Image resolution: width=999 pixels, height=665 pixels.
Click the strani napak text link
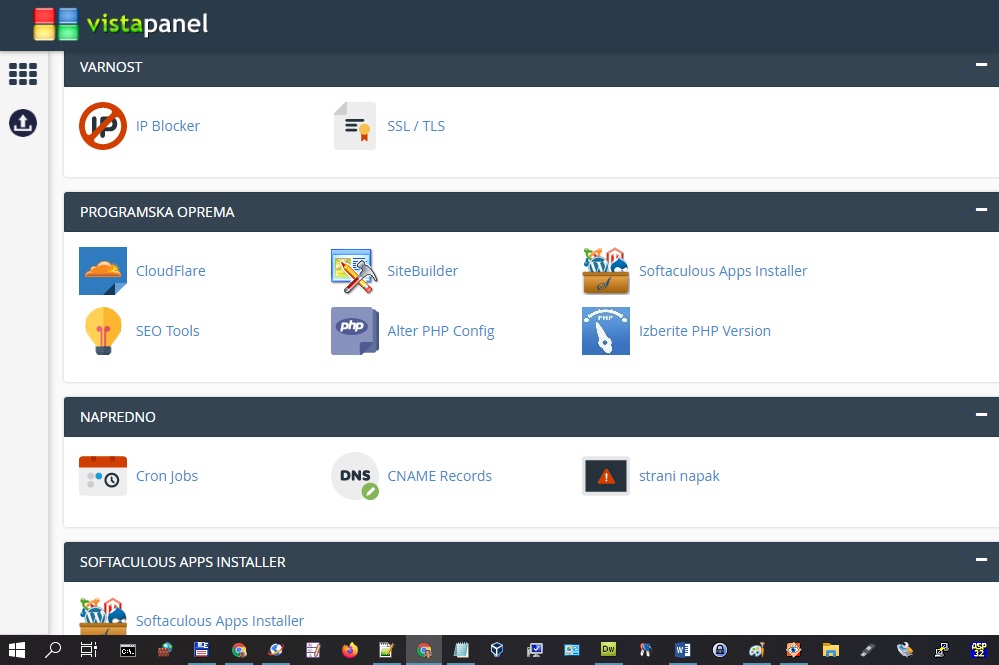pyautogui.click(x=679, y=476)
